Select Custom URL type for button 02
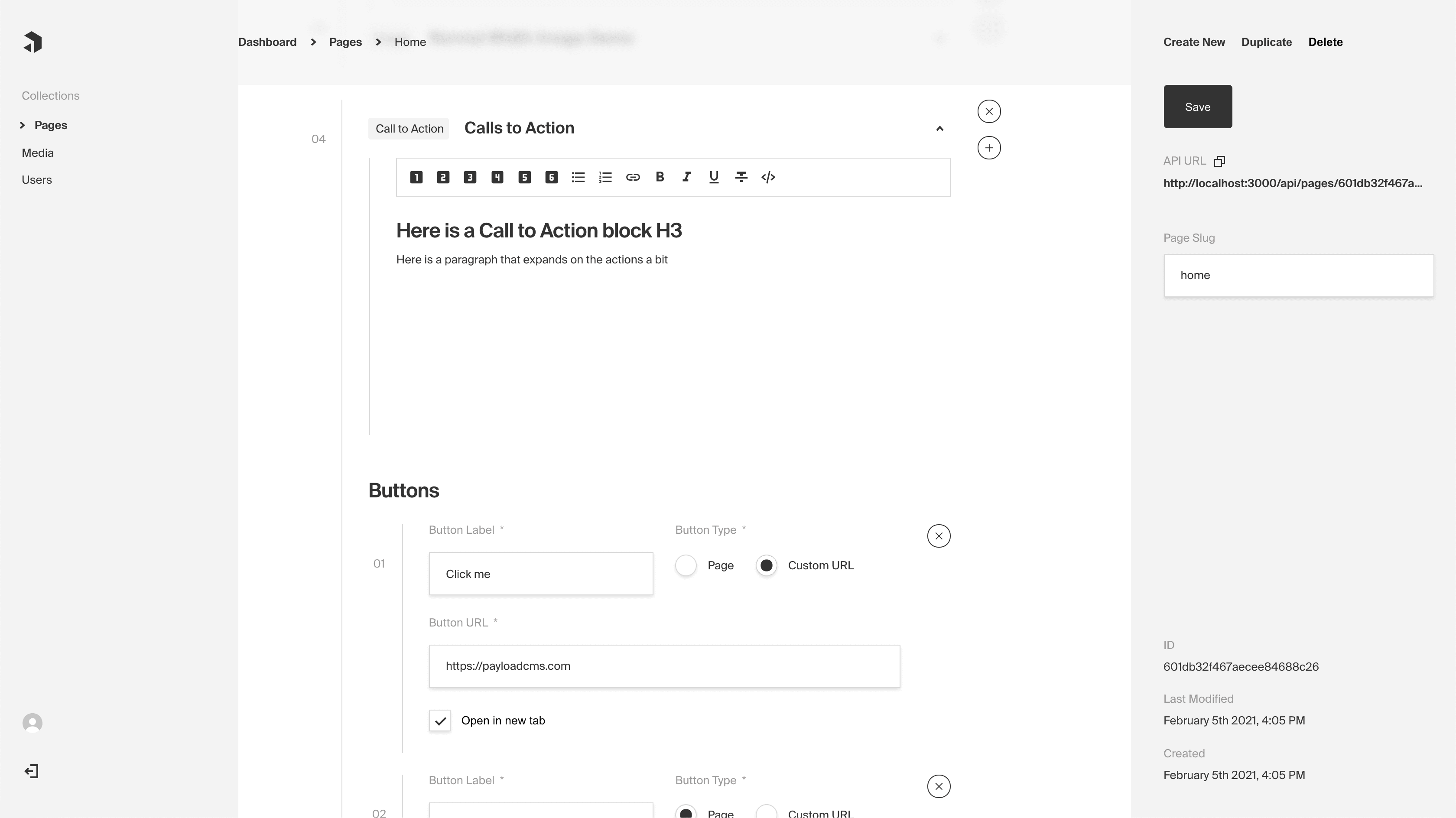The image size is (1456, 818). pos(767,812)
